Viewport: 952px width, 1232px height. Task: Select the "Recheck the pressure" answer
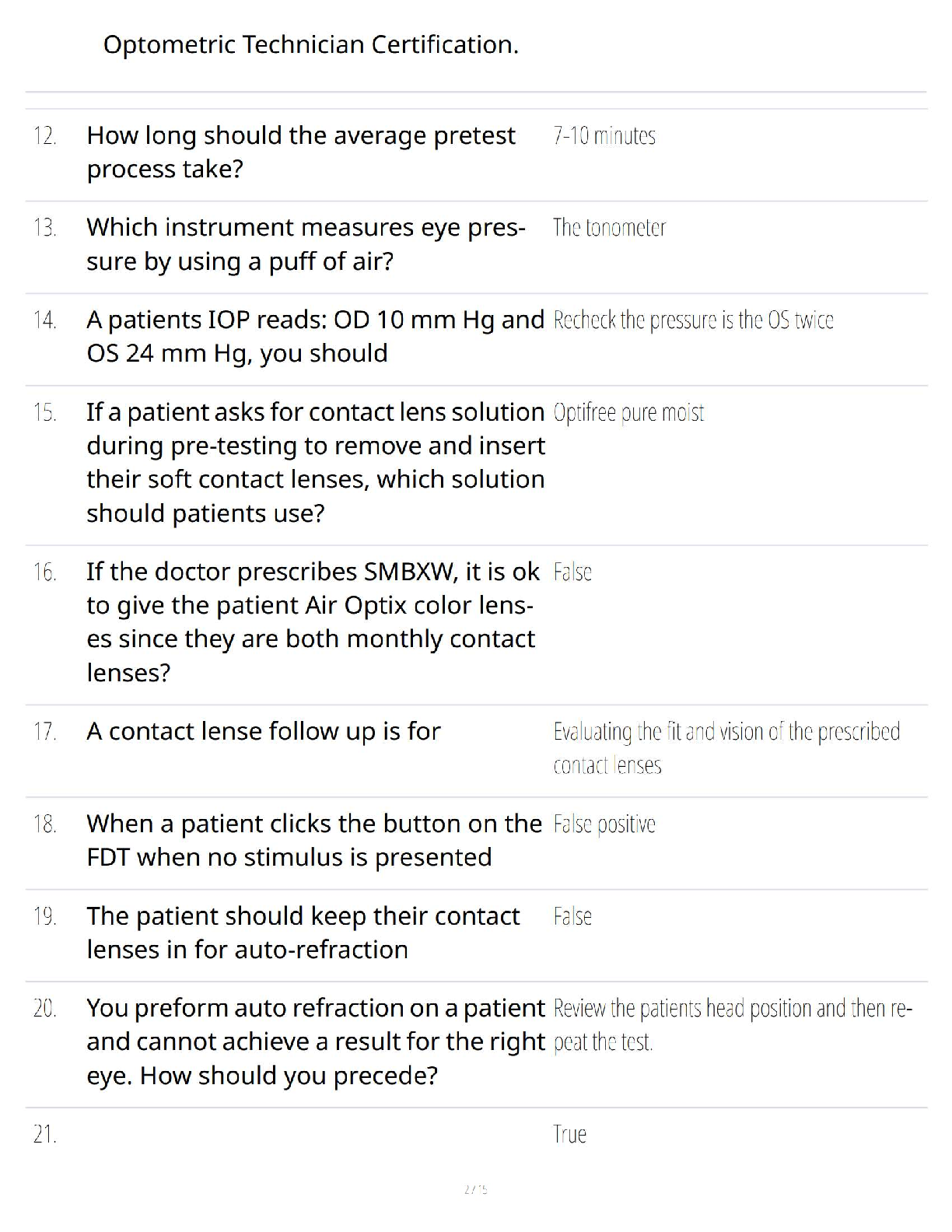coord(693,320)
